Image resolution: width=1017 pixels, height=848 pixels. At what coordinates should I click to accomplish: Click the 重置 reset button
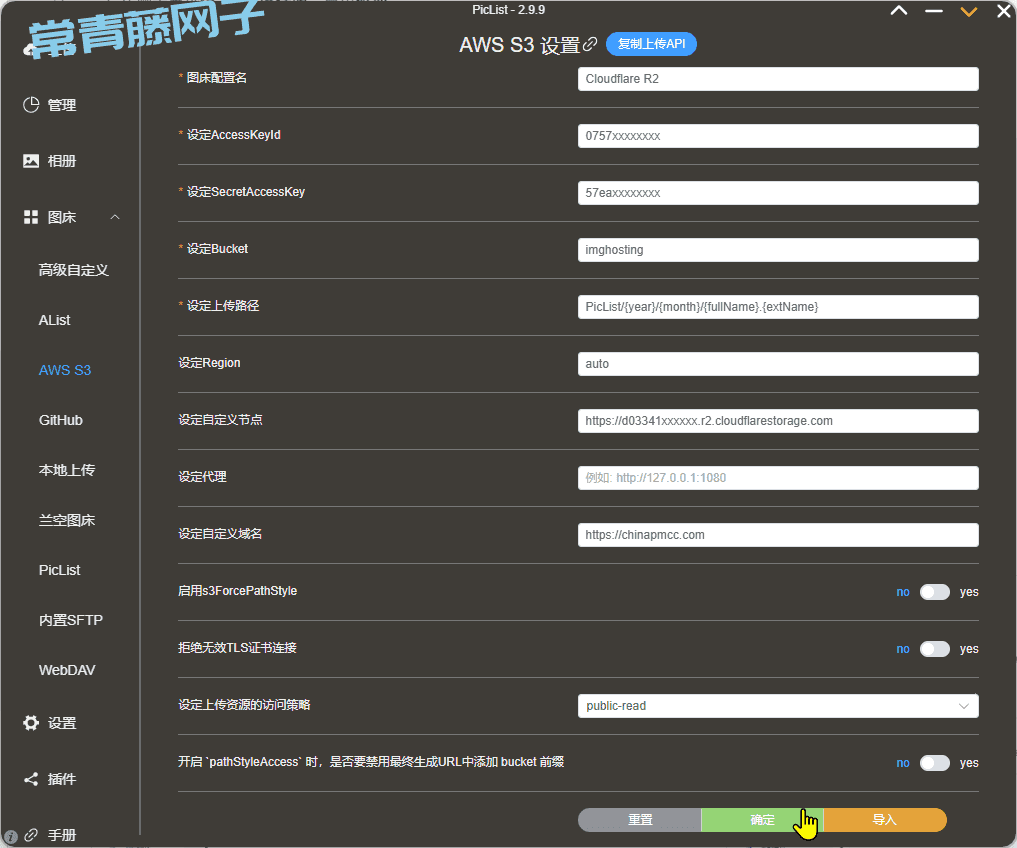pyautogui.click(x=640, y=820)
